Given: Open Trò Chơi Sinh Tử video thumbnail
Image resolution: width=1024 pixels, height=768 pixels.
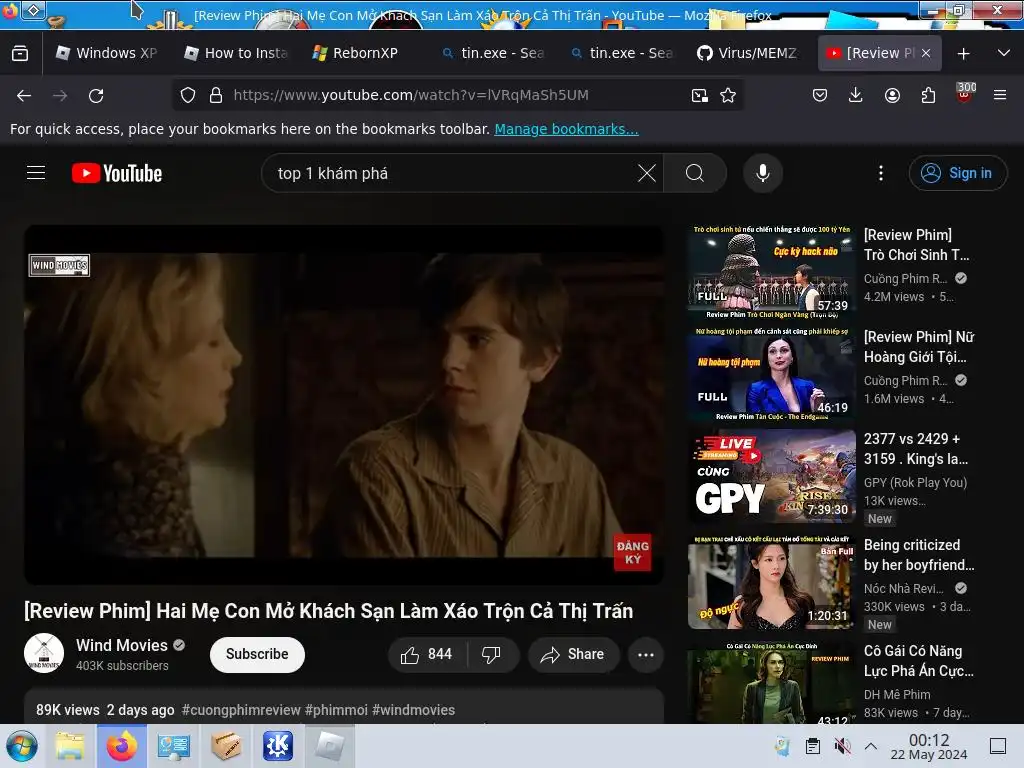Looking at the screenshot, I should click(772, 271).
